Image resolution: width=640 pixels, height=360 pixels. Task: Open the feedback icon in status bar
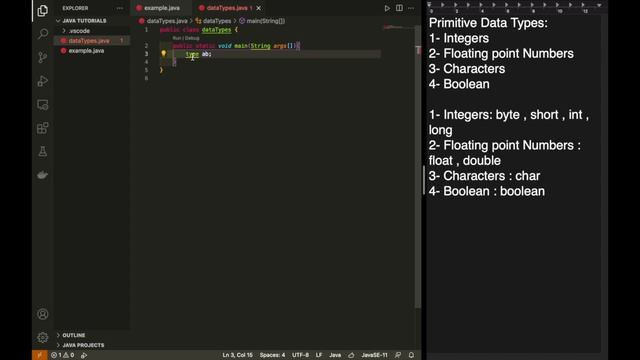398,355
